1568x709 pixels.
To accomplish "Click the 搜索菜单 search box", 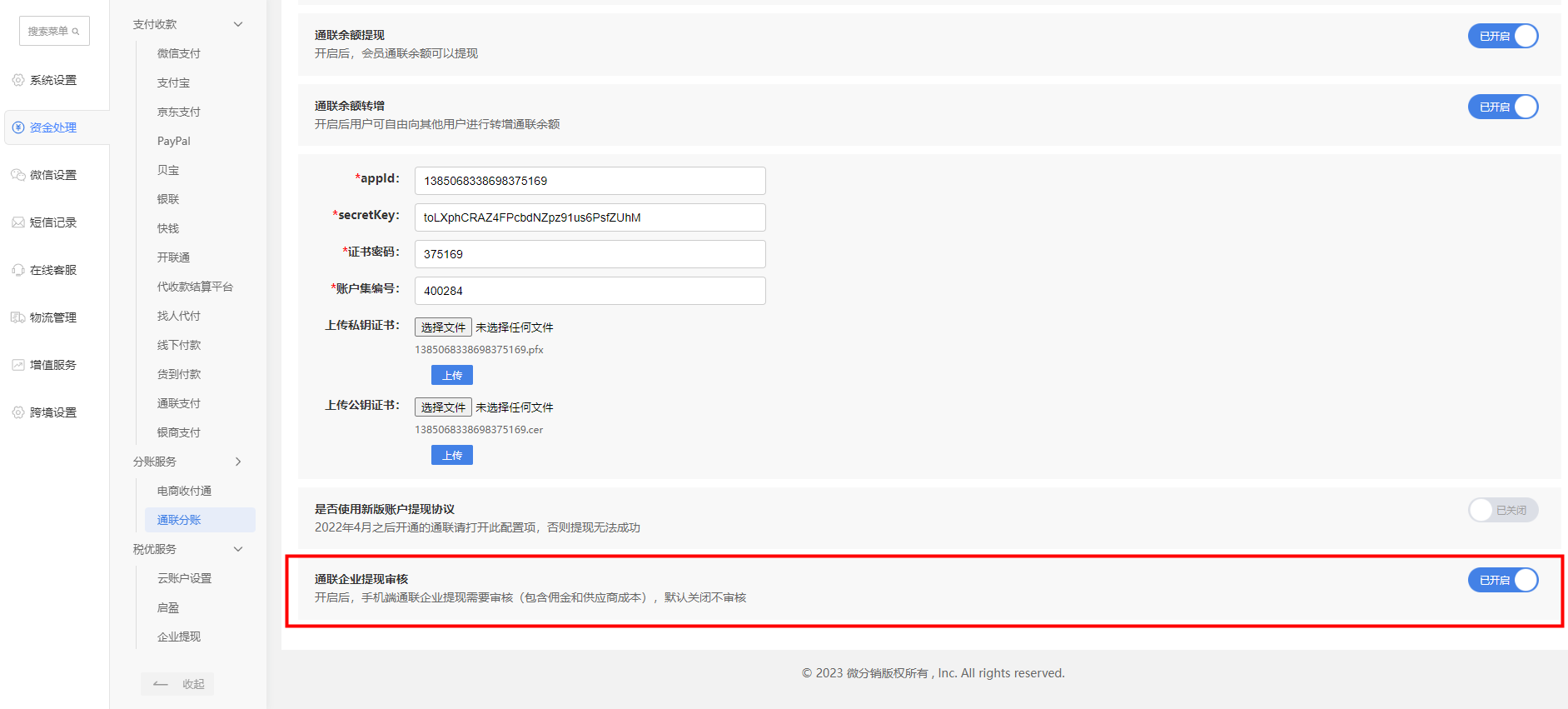I will (54, 32).
